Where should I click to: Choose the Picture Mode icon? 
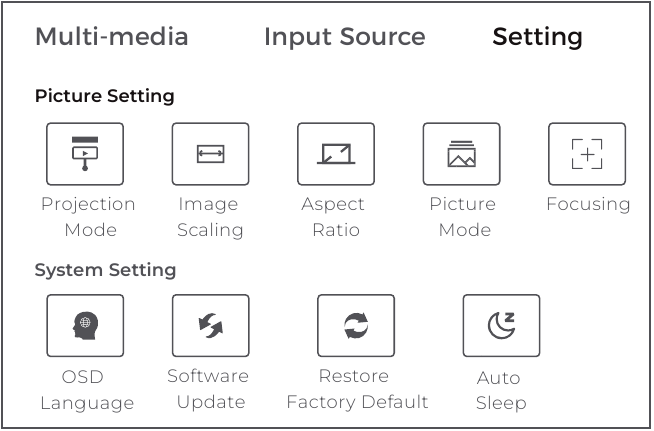click(462, 154)
